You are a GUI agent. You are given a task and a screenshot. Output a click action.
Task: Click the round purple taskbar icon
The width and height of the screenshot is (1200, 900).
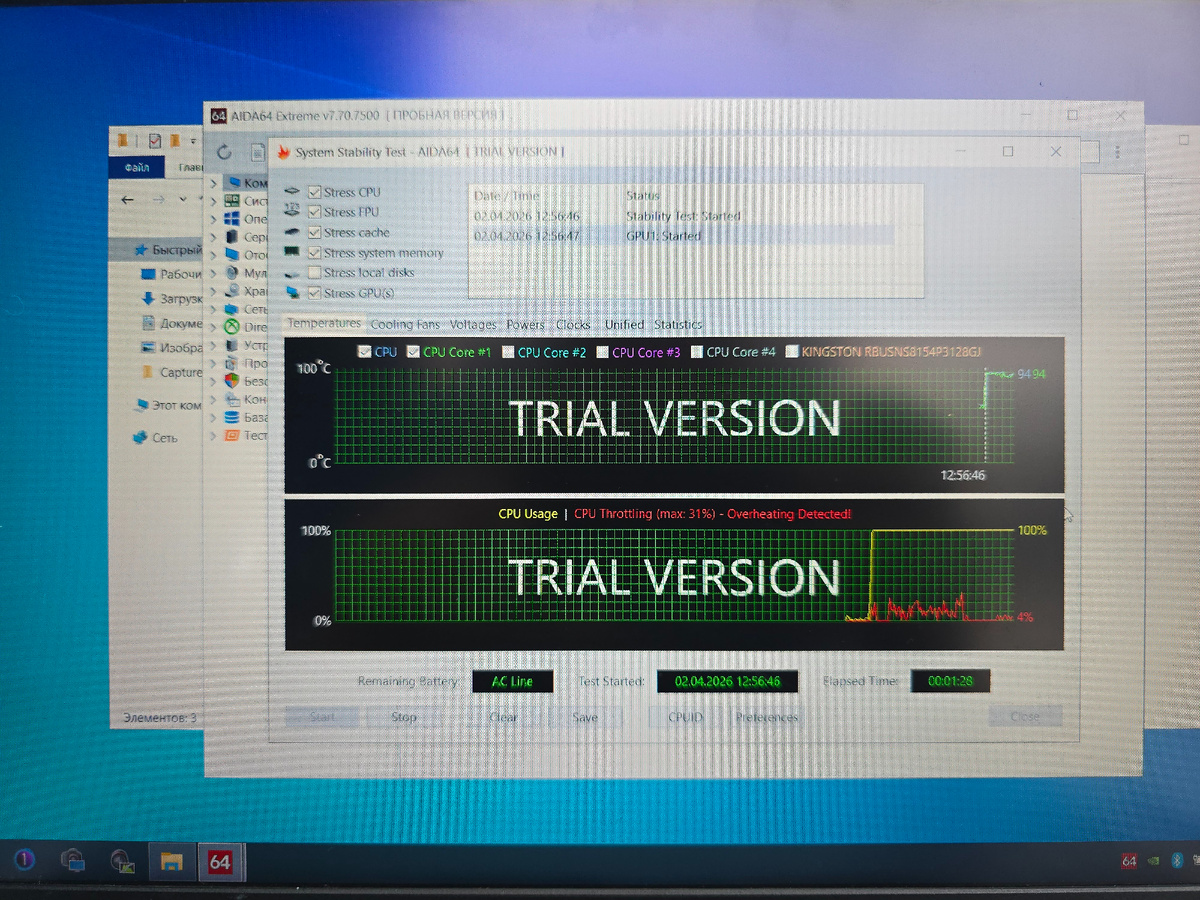click(25, 860)
